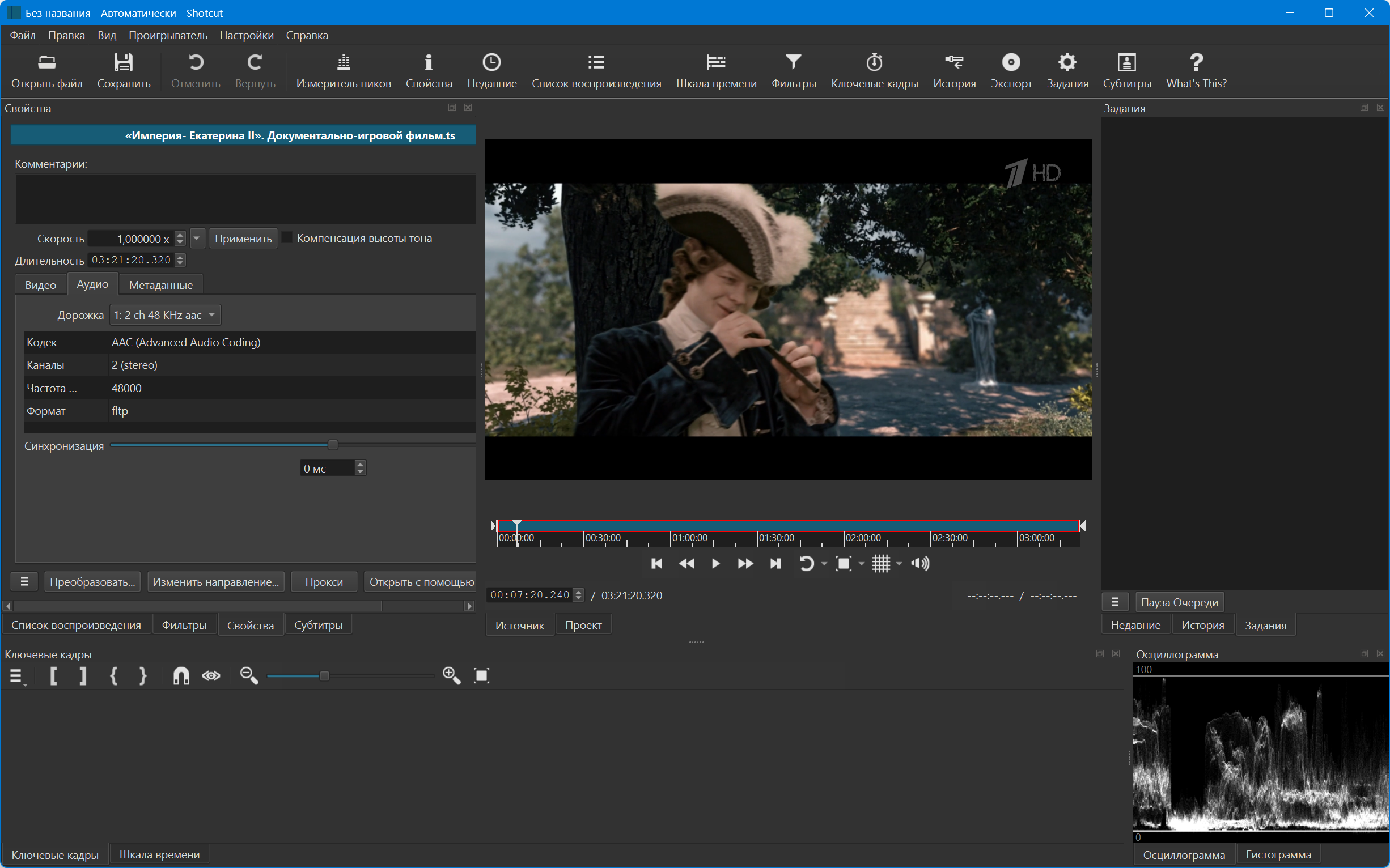The image size is (1390, 868).
Task: Click the zoom to fit keyframes icon
Action: (481, 676)
